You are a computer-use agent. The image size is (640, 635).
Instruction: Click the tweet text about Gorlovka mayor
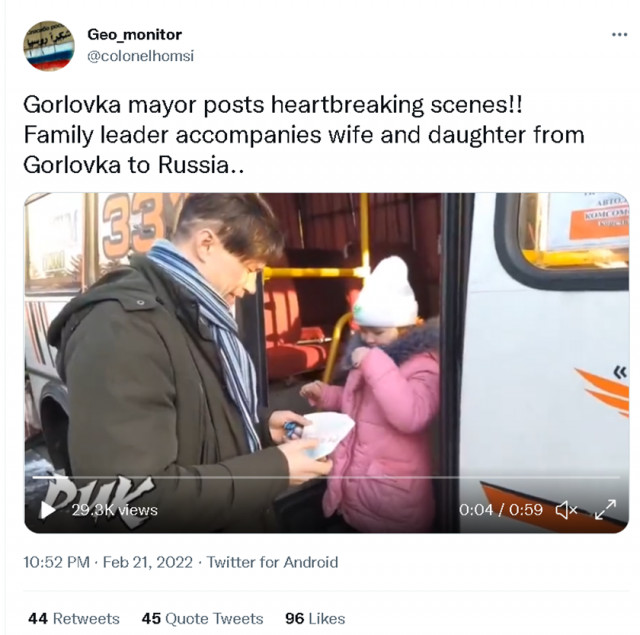pyautogui.click(x=304, y=135)
